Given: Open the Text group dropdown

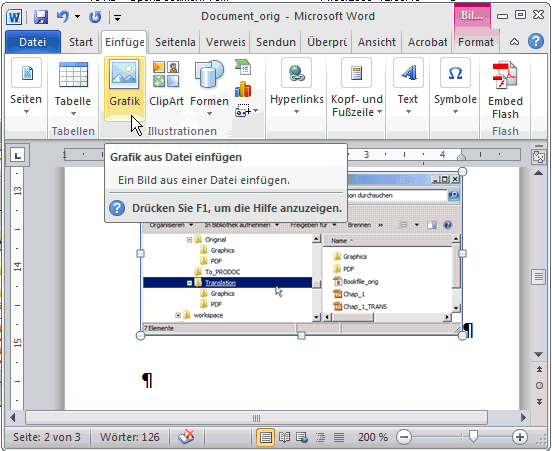Looking at the screenshot, I should pyautogui.click(x=408, y=87).
